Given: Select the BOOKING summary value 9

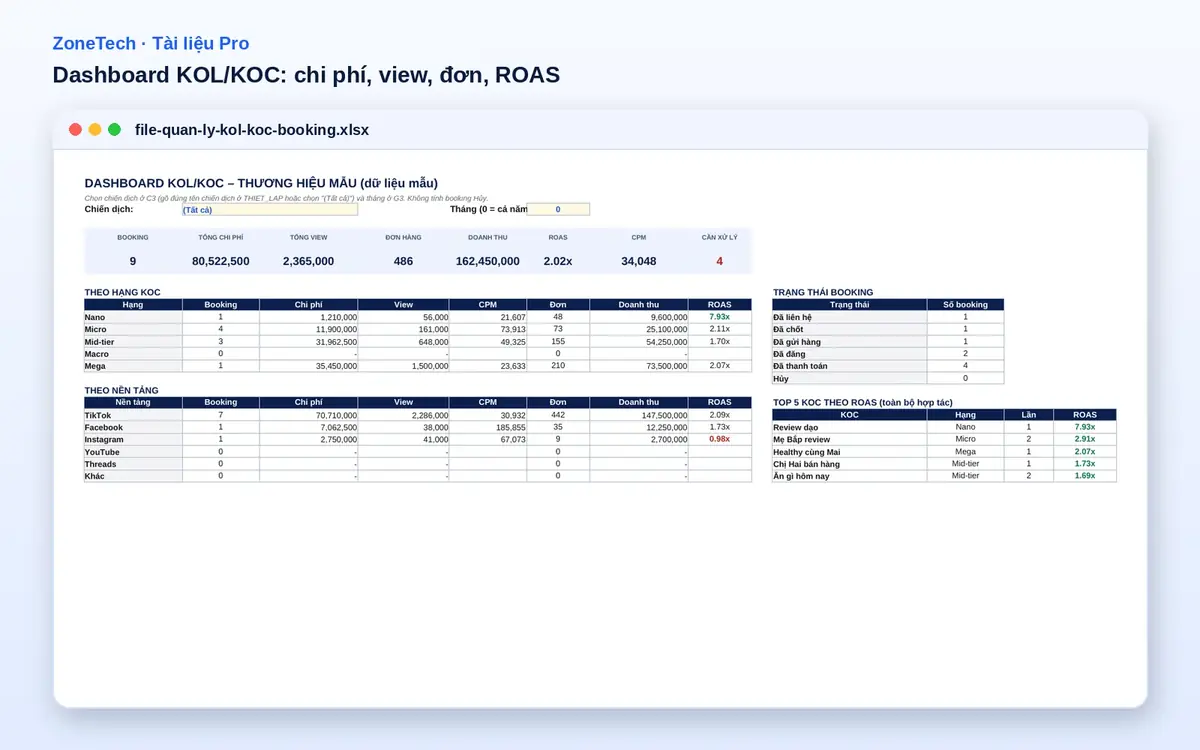Looking at the screenshot, I should [x=133, y=261].
